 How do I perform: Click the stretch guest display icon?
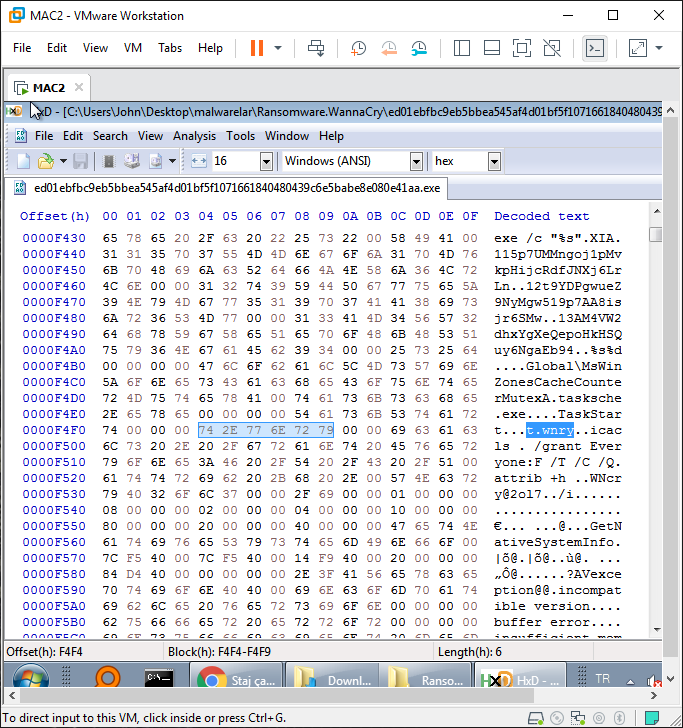(638, 48)
